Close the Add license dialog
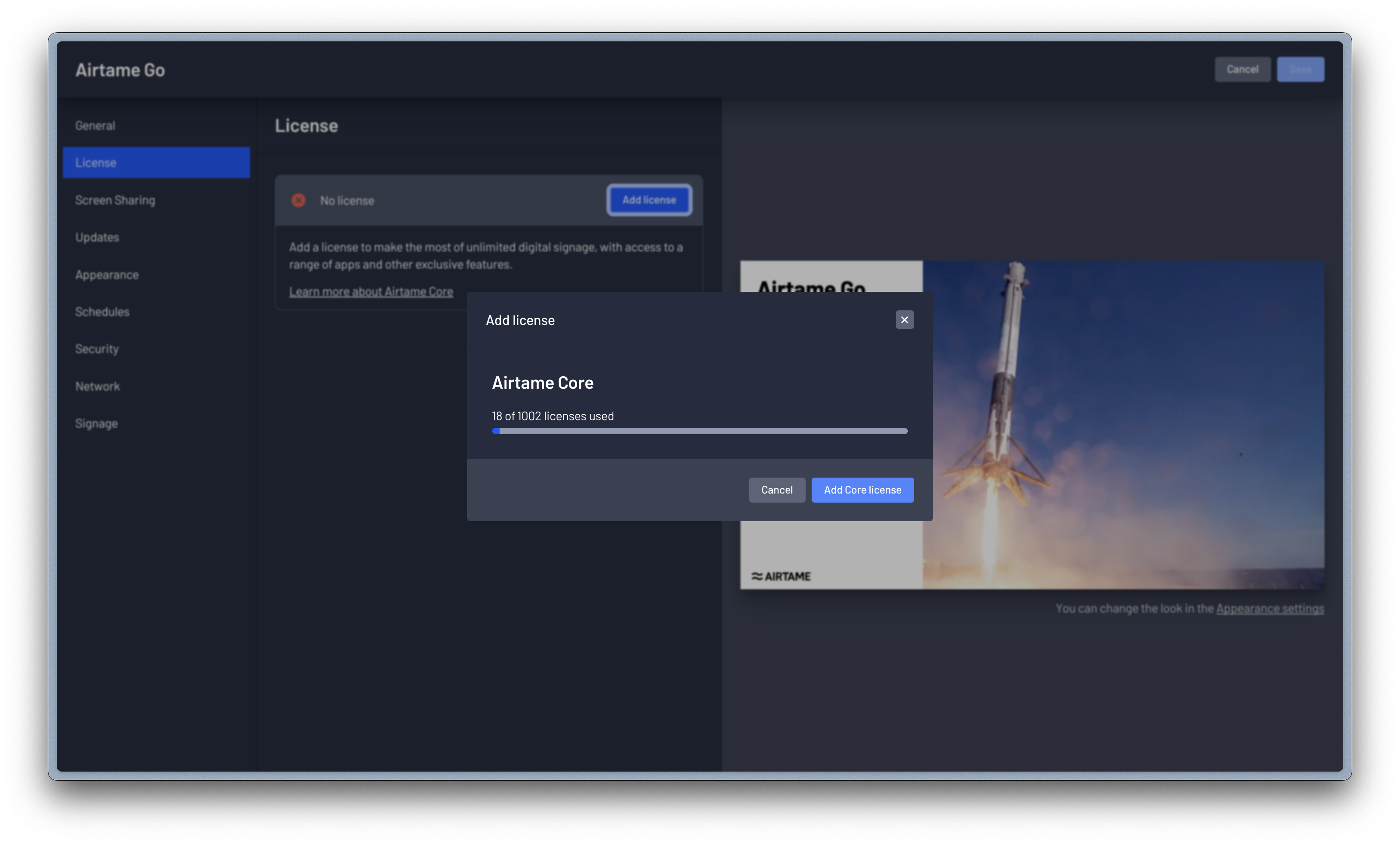Screen dimensions: 1400x844 [904, 320]
